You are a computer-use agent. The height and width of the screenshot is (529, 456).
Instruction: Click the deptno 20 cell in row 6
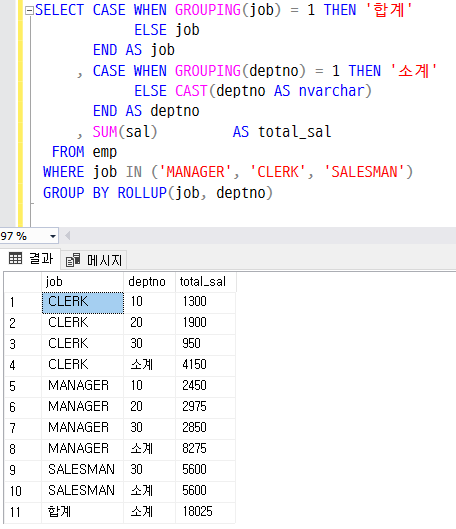149,407
